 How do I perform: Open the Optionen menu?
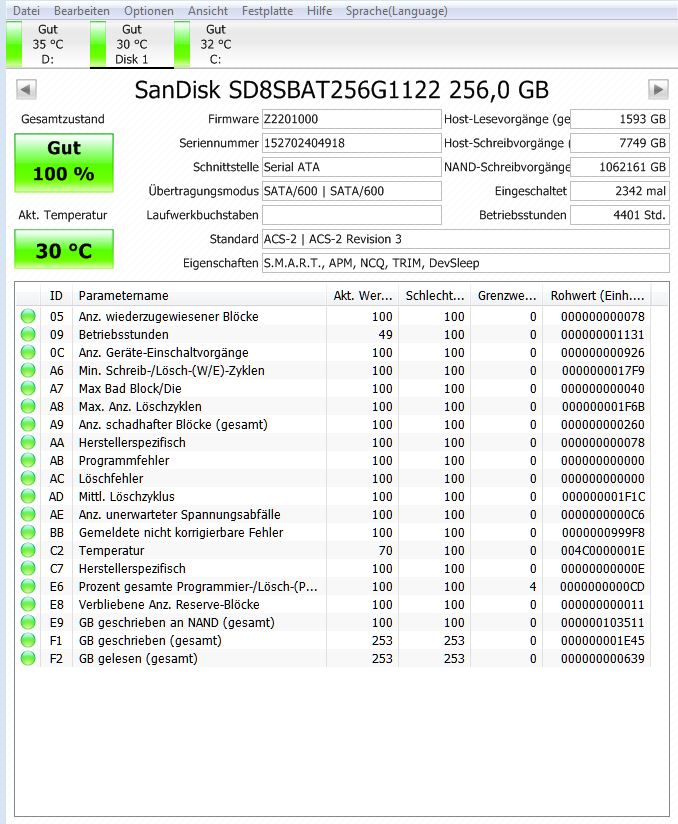tap(149, 11)
